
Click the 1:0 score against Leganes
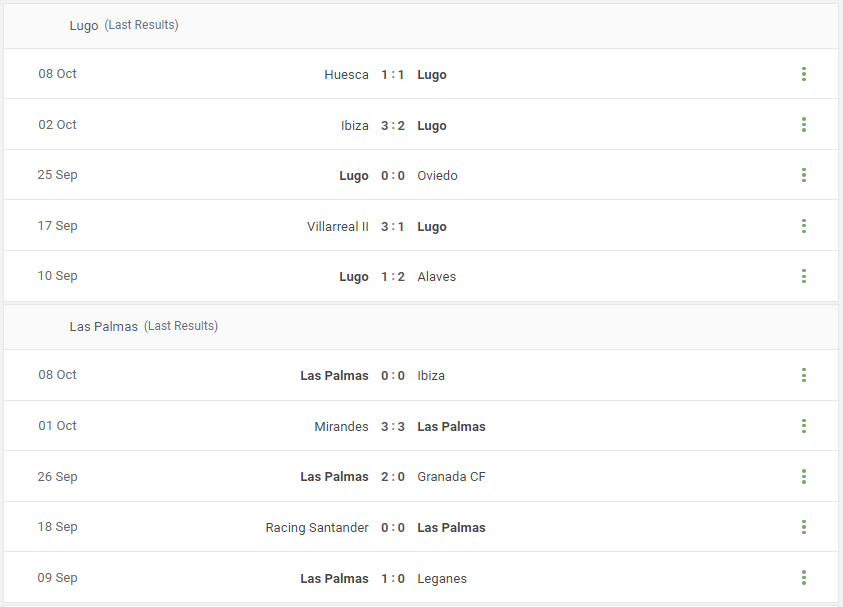pyautogui.click(x=393, y=579)
